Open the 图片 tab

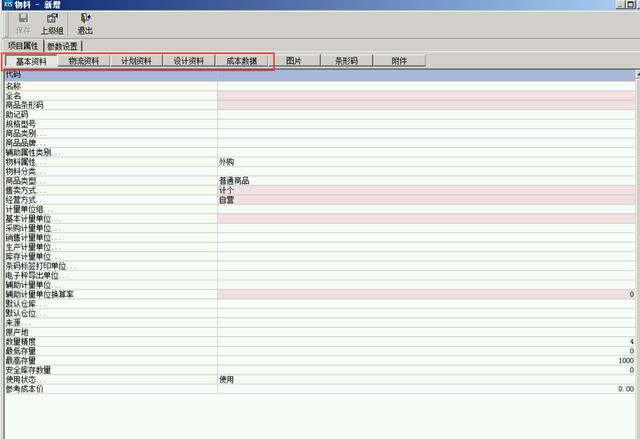point(294,60)
